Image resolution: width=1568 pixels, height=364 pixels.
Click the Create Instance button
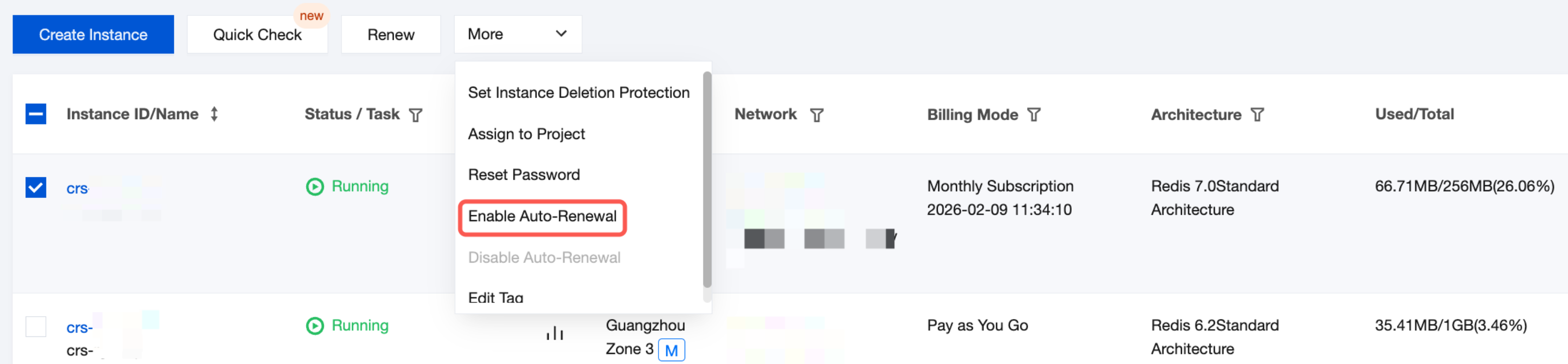point(93,35)
